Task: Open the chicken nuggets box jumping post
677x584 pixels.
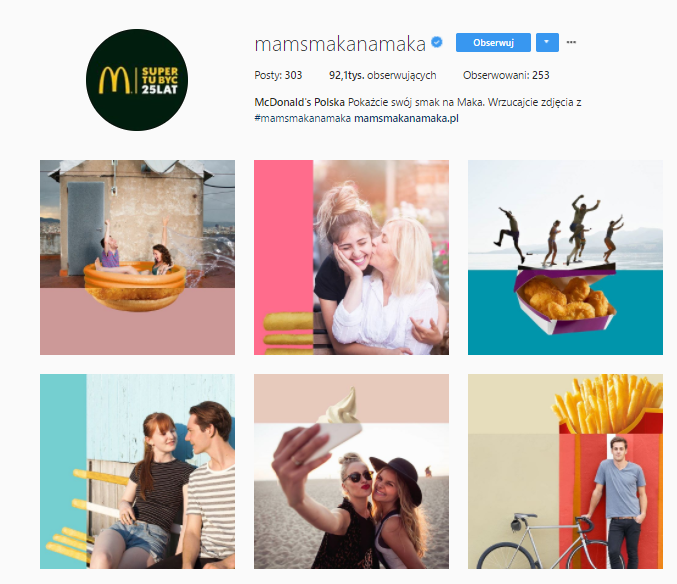Action: pyautogui.click(x=565, y=258)
